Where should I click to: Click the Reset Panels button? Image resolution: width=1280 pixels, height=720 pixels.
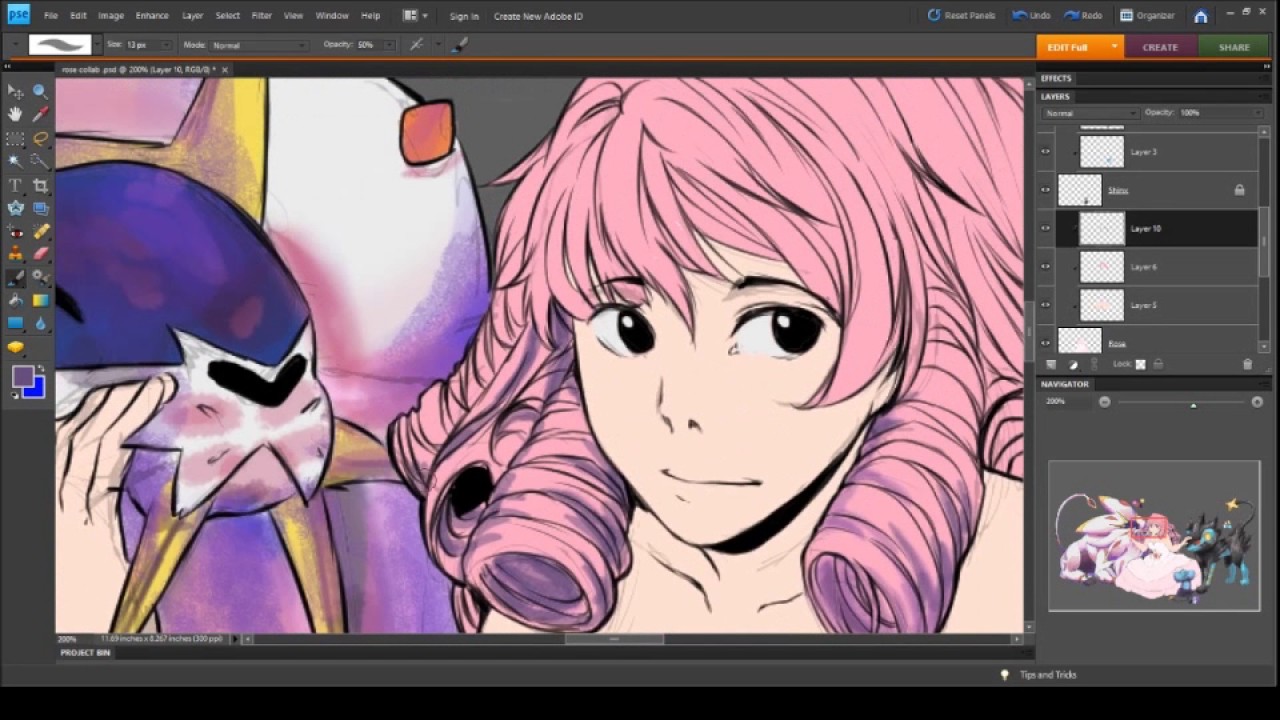961,16
